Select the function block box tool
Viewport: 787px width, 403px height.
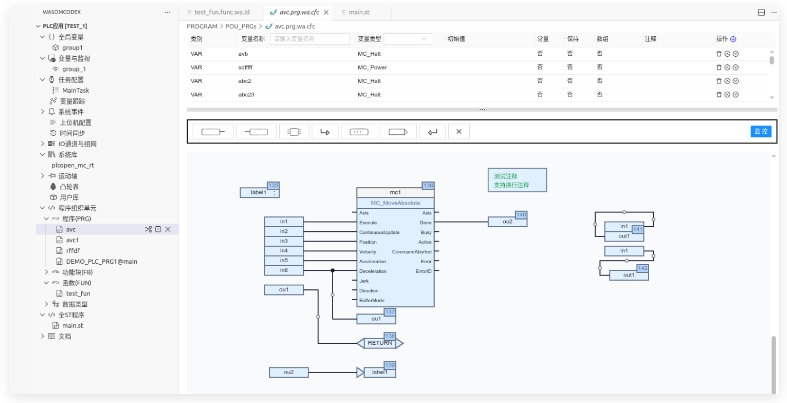[x=294, y=131]
